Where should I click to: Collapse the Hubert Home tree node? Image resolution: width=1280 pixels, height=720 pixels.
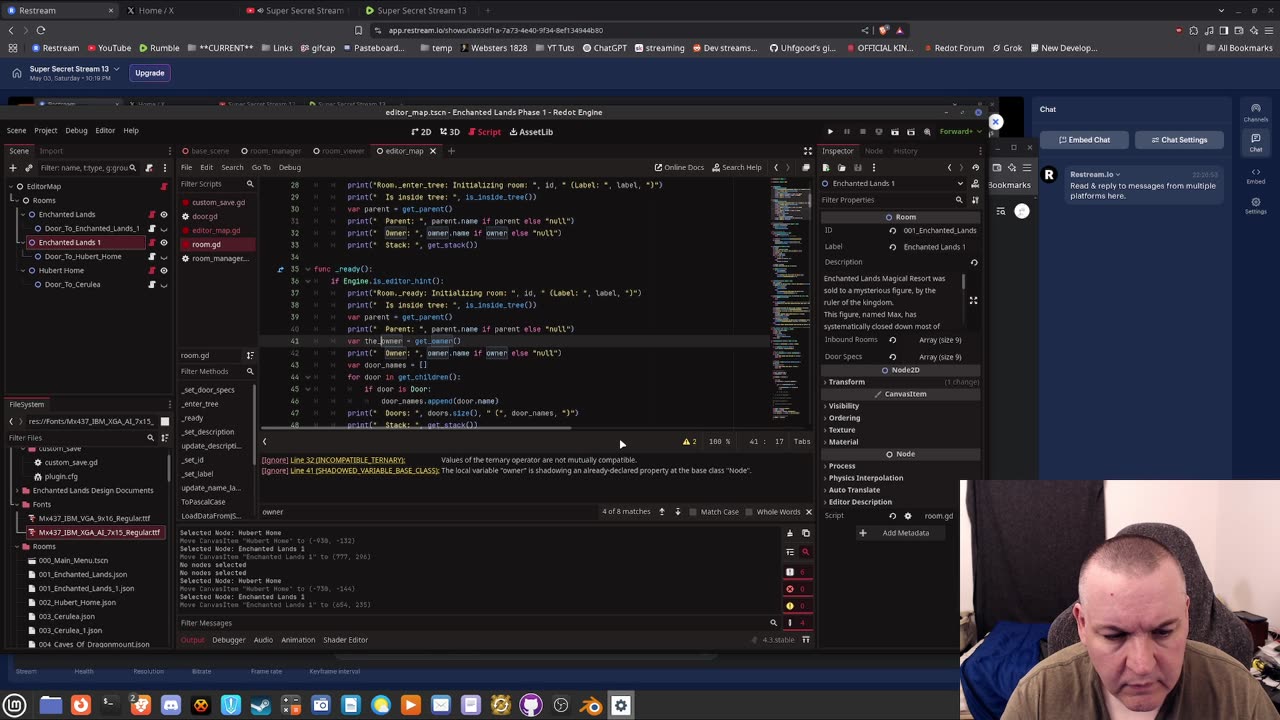pyautogui.click(x=25, y=270)
